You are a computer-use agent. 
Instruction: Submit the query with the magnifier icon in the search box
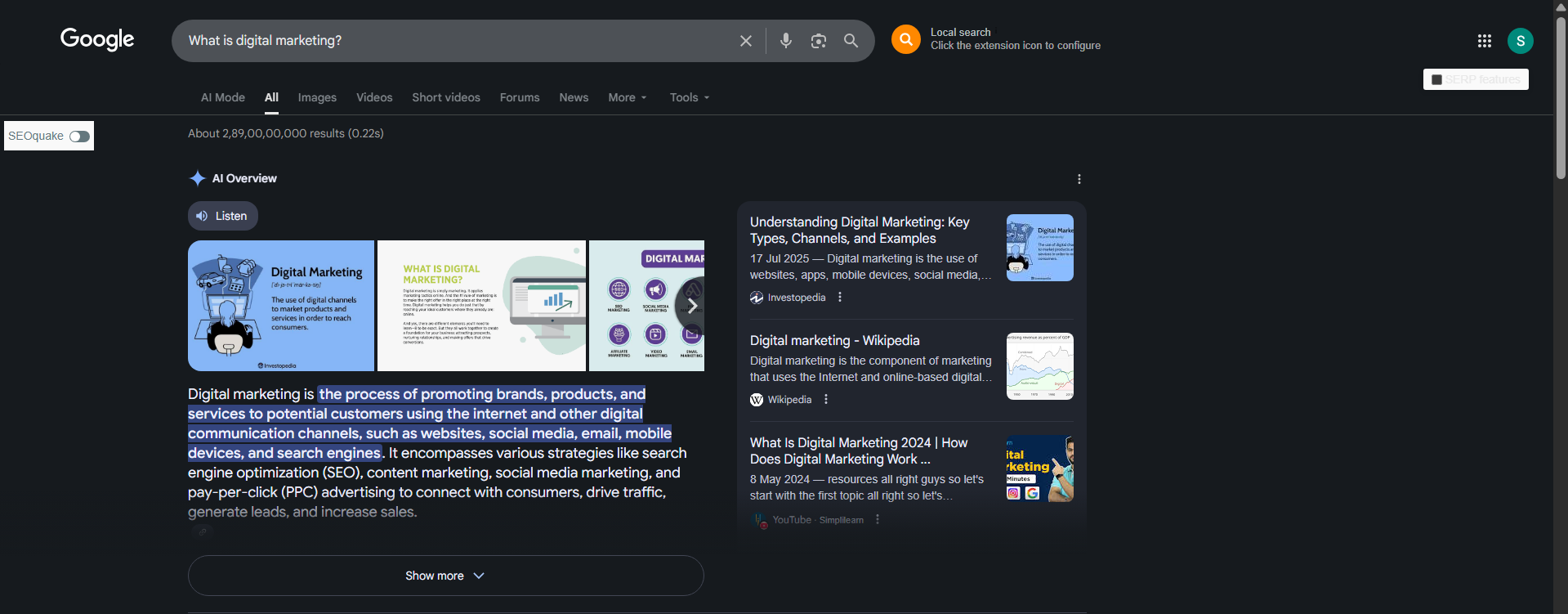tap(851, 41)
